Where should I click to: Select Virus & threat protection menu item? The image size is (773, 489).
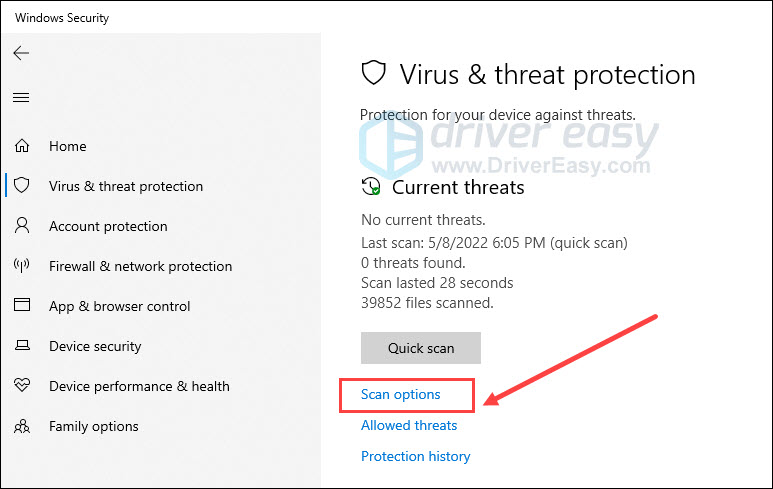click(x=126, y=186)
